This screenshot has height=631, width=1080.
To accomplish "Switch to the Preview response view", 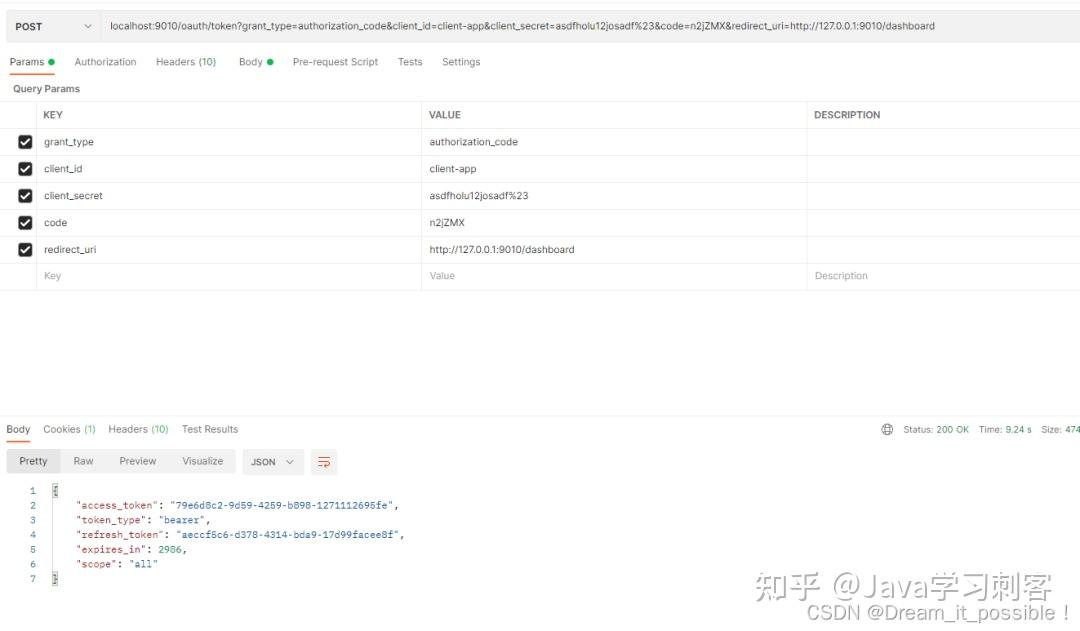I will click(x=137, y=461).
